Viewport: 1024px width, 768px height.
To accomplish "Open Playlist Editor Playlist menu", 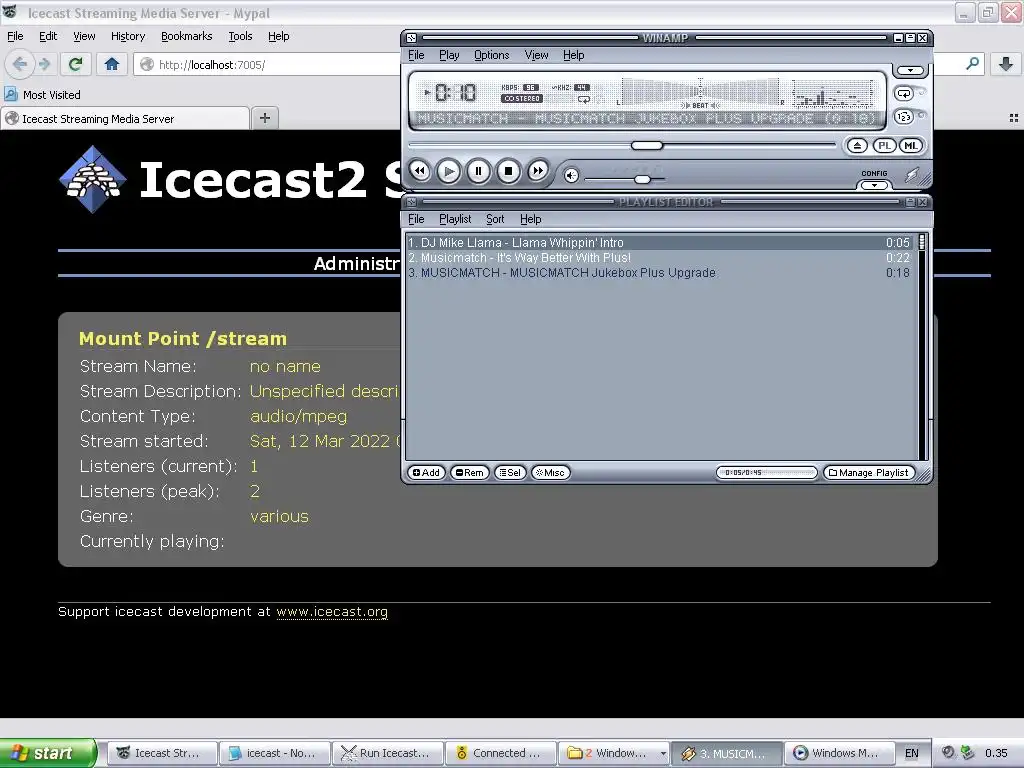I will pos(455,219).
